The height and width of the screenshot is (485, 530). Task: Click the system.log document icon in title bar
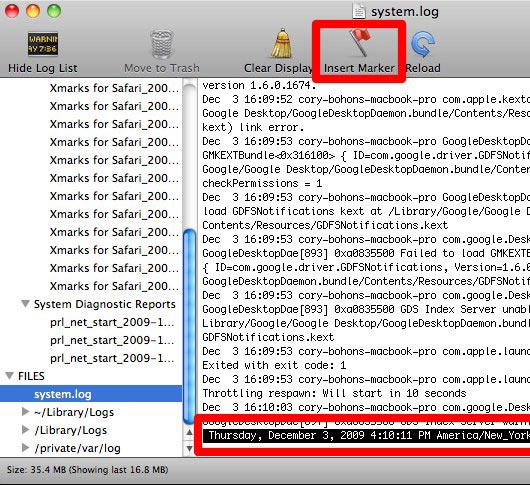coord(359,11)
